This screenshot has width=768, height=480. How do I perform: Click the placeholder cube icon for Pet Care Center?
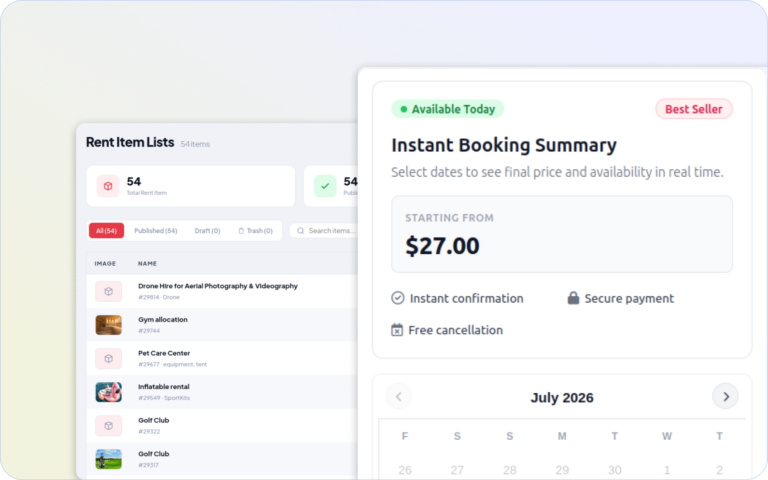point(108,359)
